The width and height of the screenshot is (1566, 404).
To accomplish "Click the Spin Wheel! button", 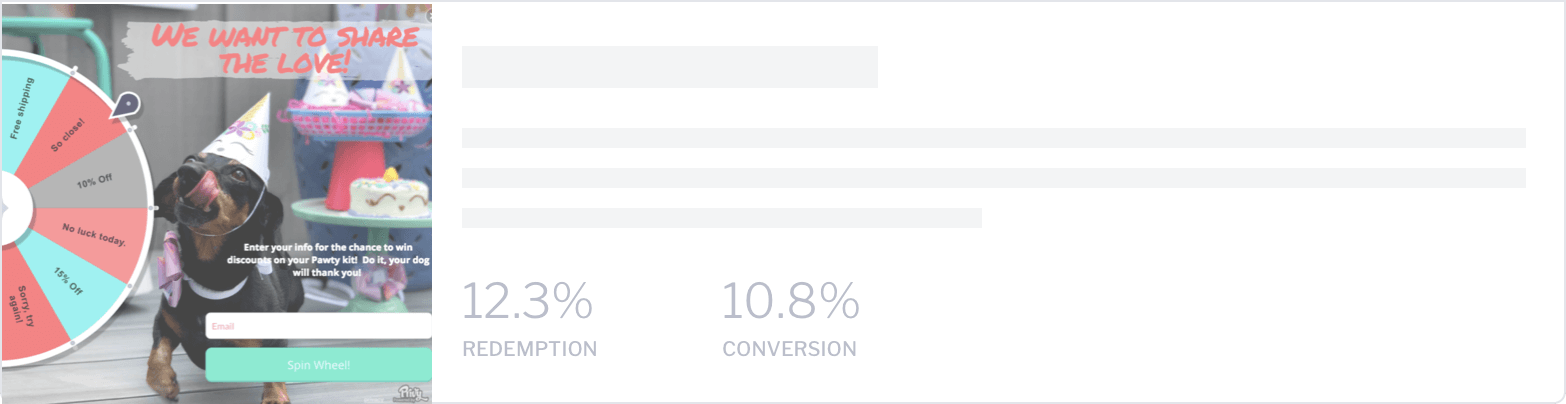I will (x=318, y=365).
